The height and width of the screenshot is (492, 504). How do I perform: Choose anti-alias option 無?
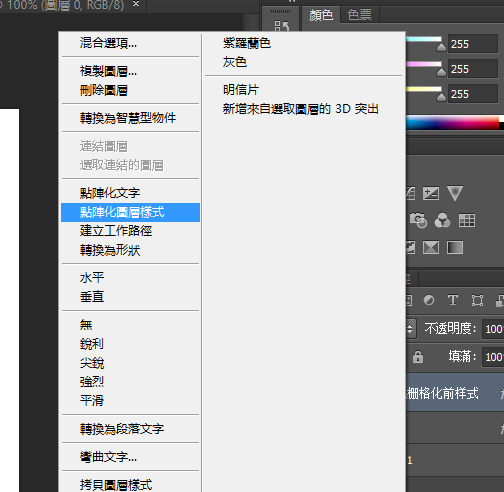(x=130, y=325)
